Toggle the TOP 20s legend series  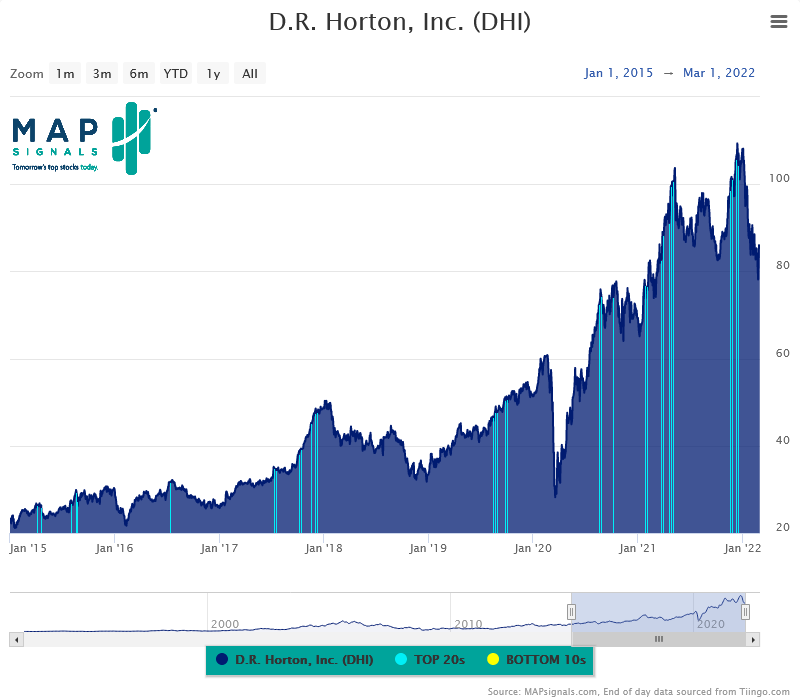pos(430,660)
